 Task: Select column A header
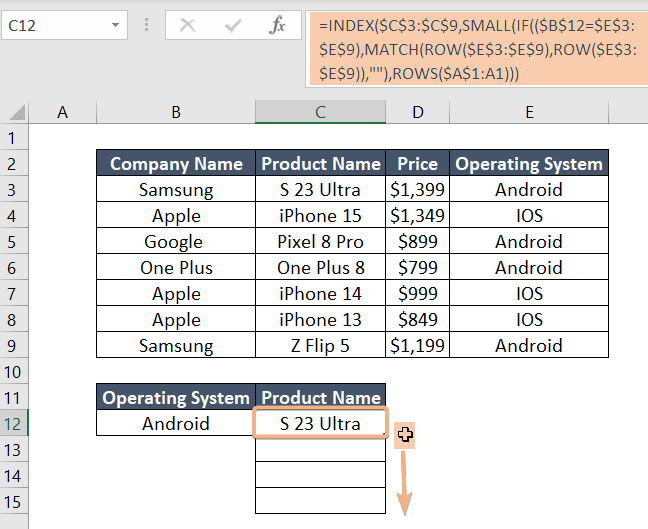[x=62, y=112]
